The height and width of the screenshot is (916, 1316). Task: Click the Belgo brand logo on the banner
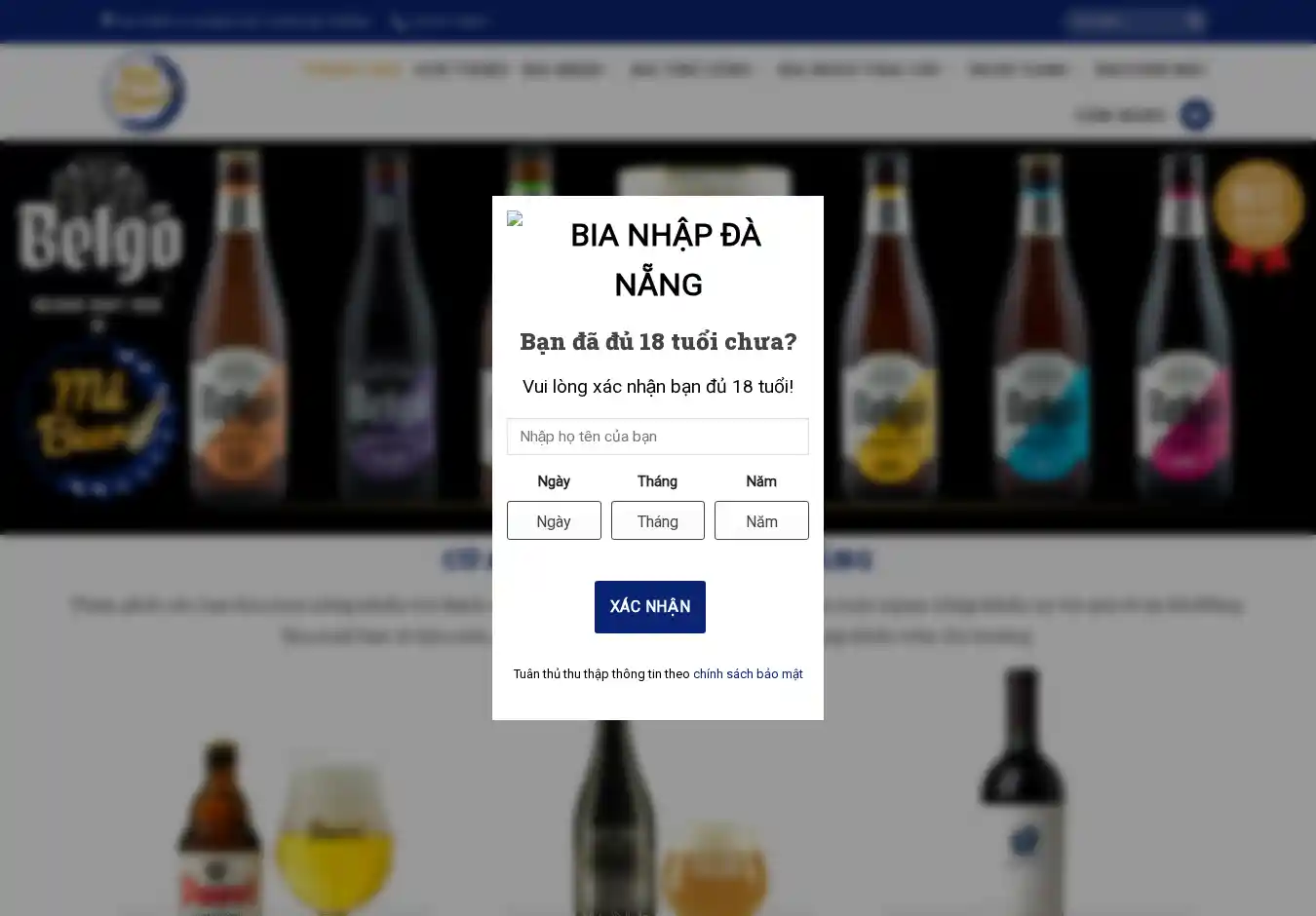coord(99,225)
